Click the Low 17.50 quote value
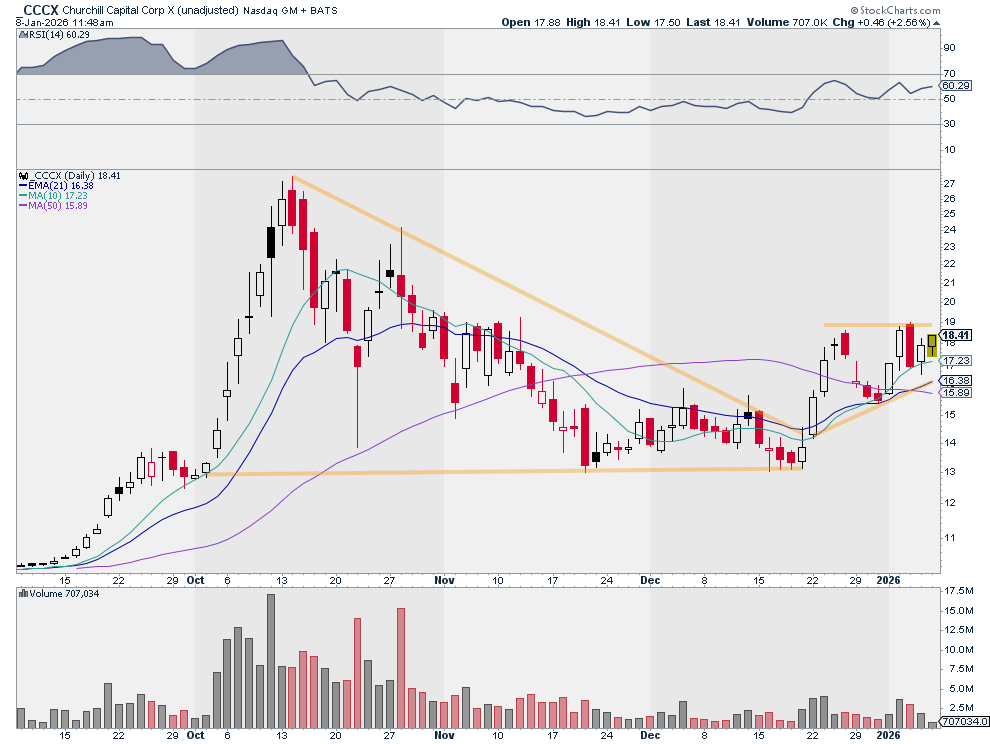 pyautogui.click(x=653, y=22)
